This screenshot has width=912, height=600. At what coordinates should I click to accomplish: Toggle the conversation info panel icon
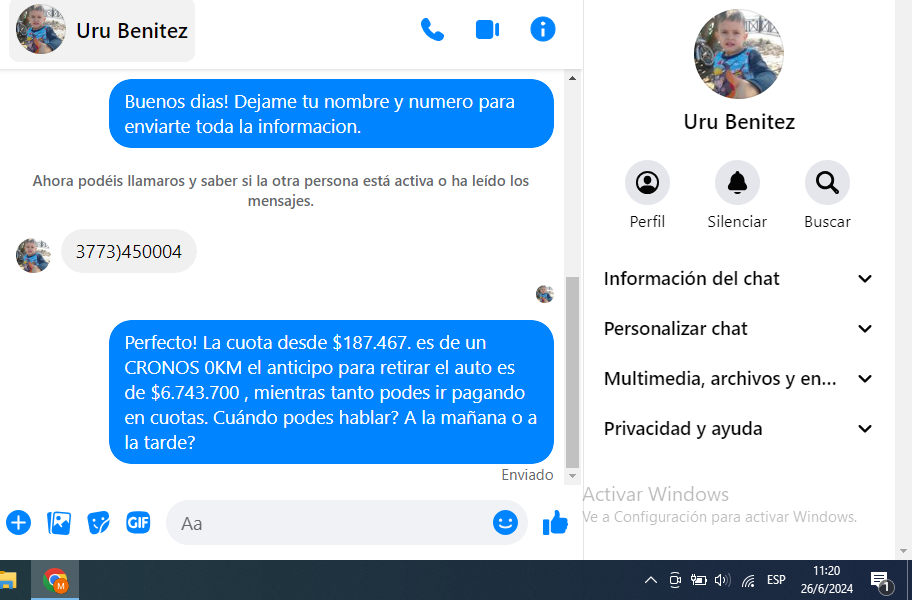542,30
